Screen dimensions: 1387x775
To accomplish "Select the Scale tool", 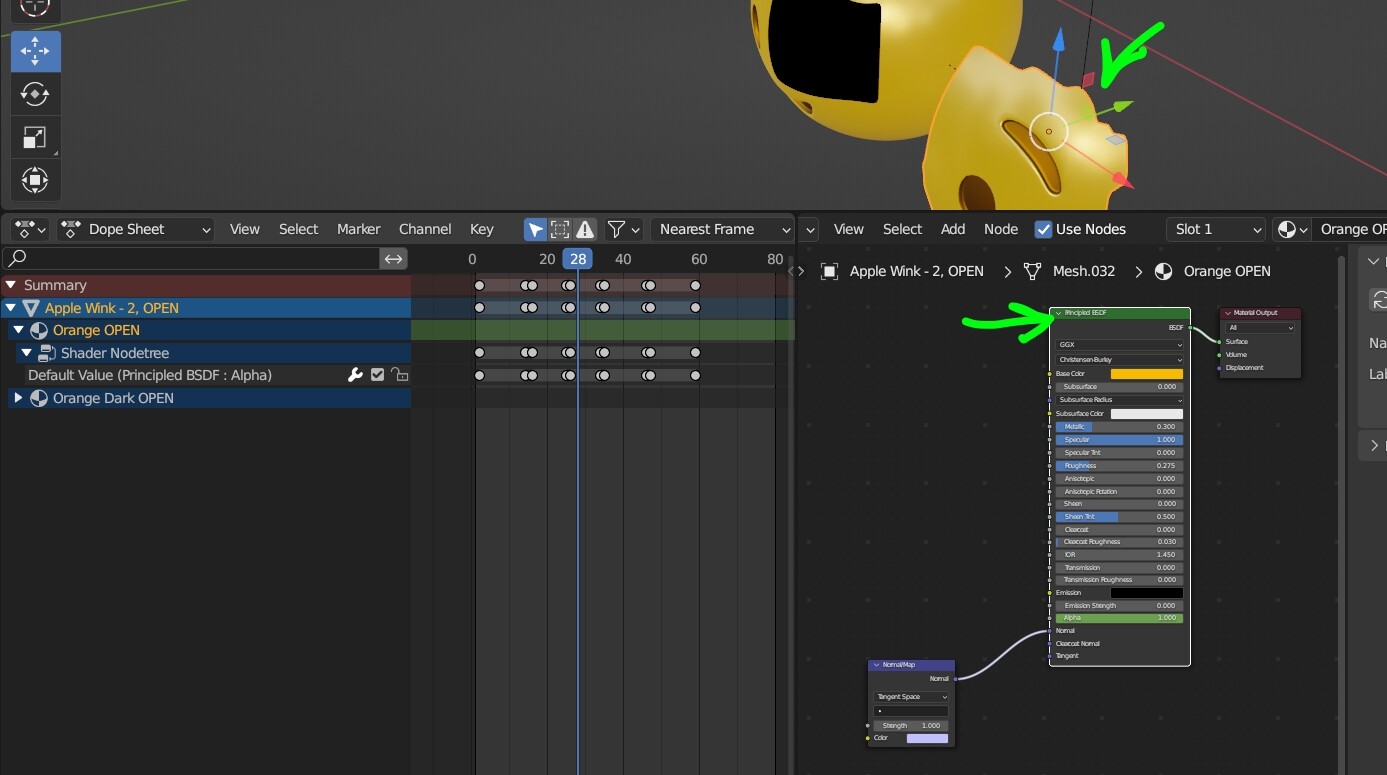I will point(35,137).
